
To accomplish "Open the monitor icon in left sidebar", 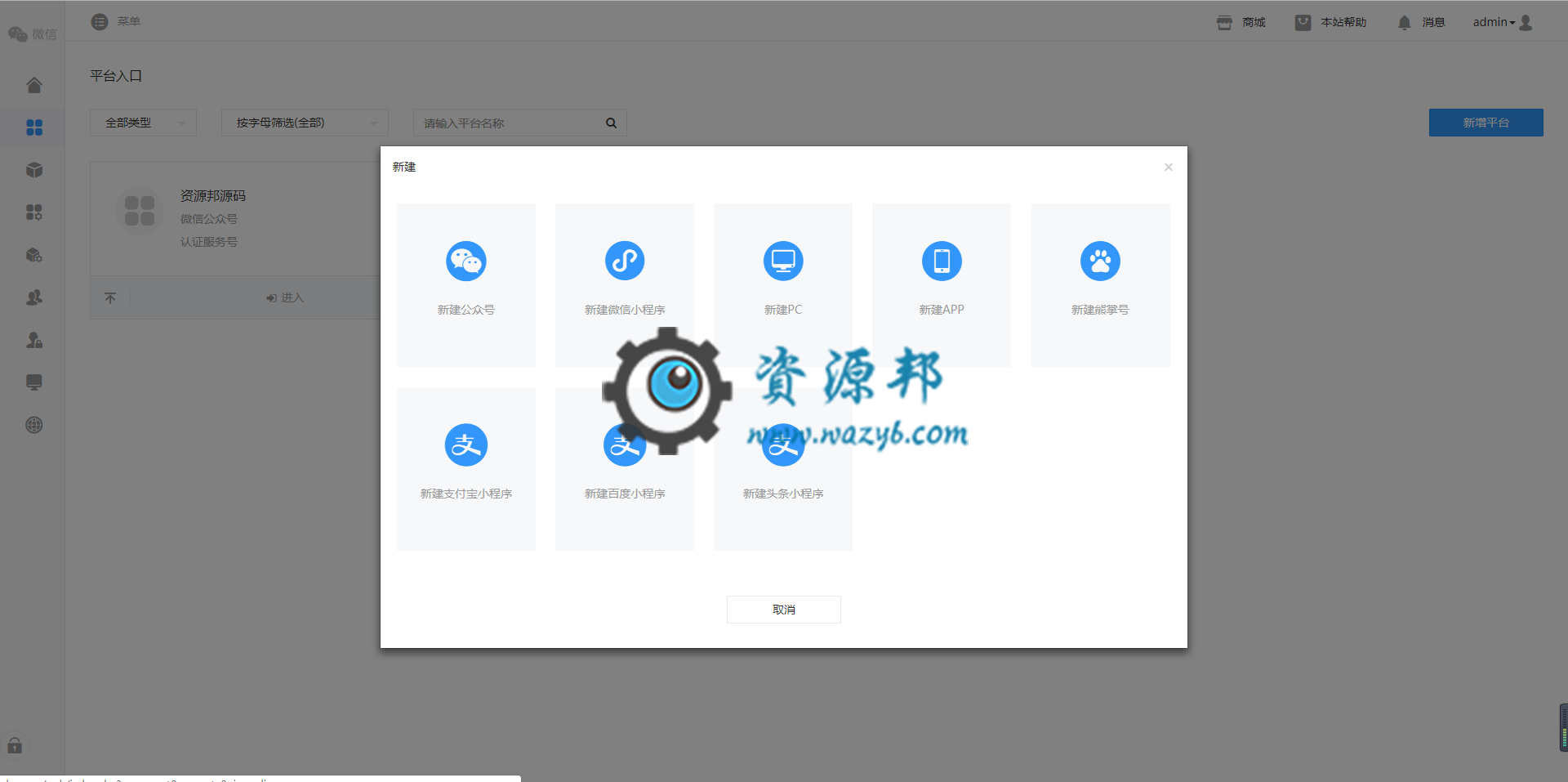I will 34,382.
